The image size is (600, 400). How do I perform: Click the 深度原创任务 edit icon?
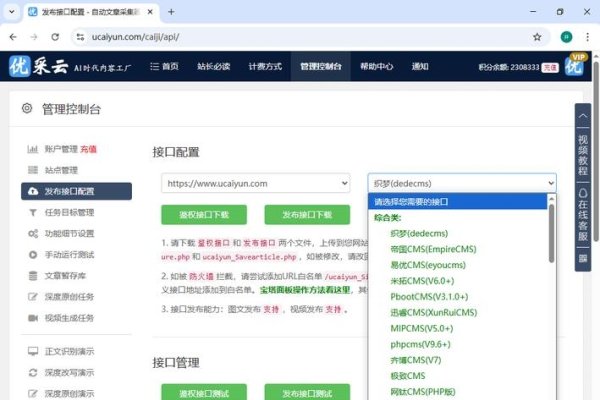pos(33,297)
